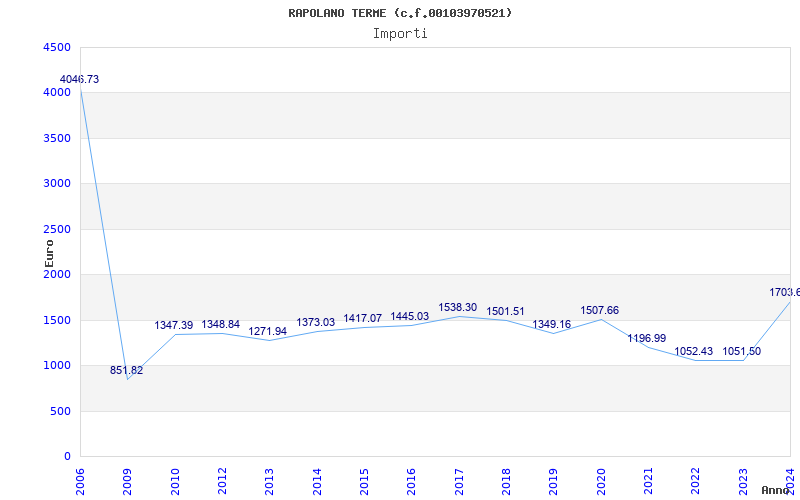Click the 2023 x-axis year label
This screenshot has height=500, width=800.
point(743,481)
